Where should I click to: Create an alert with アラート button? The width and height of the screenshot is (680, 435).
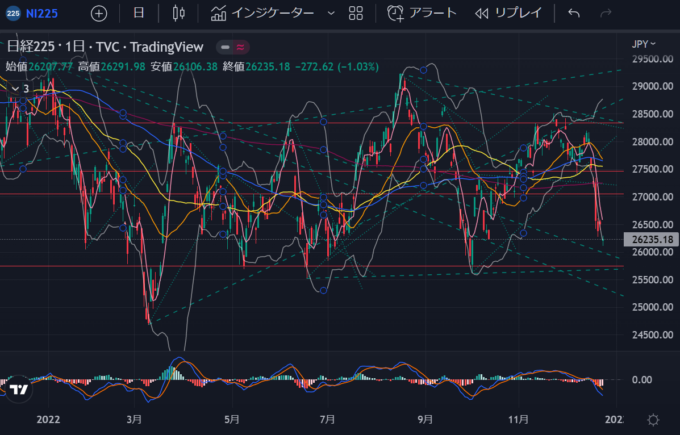coord(422,13)
